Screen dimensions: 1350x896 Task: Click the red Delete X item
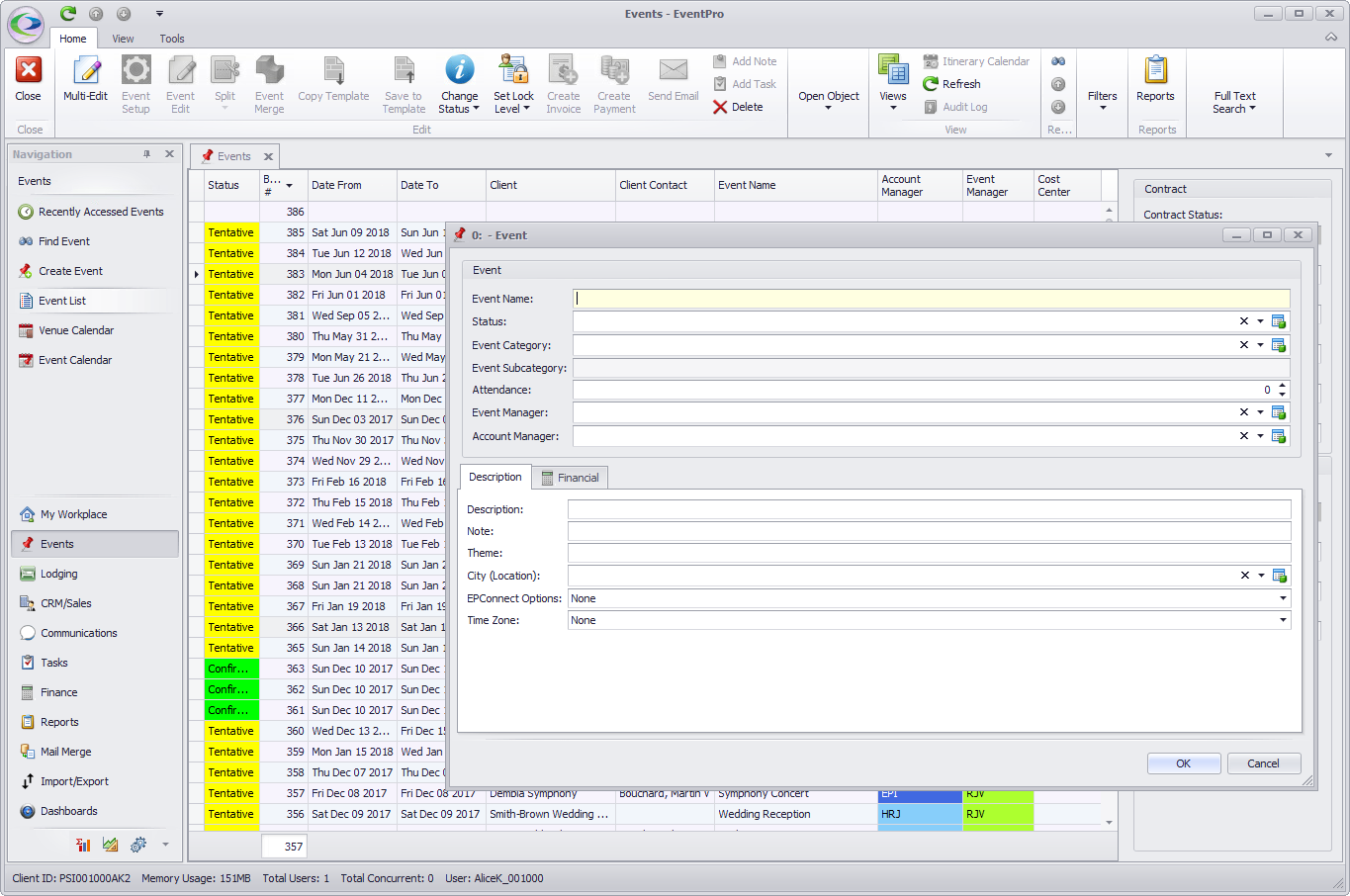click(x=738, y=107)
